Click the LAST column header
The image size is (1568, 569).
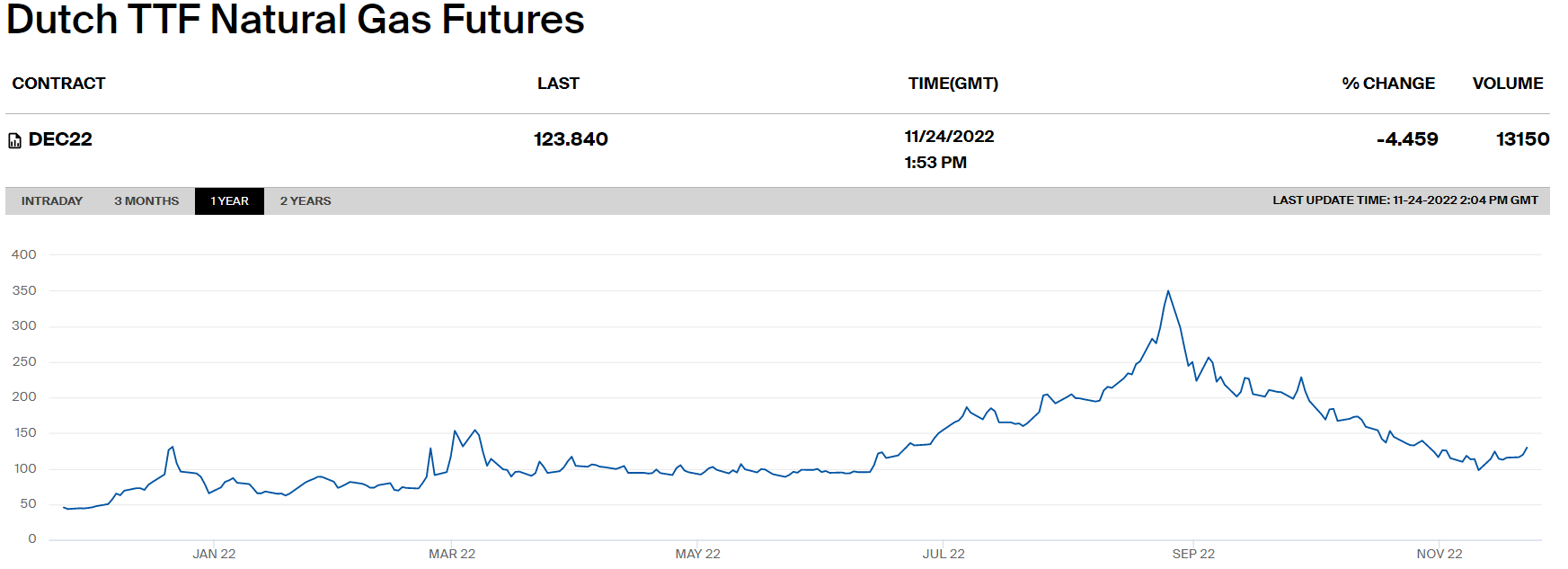click(x=558, y=84)
